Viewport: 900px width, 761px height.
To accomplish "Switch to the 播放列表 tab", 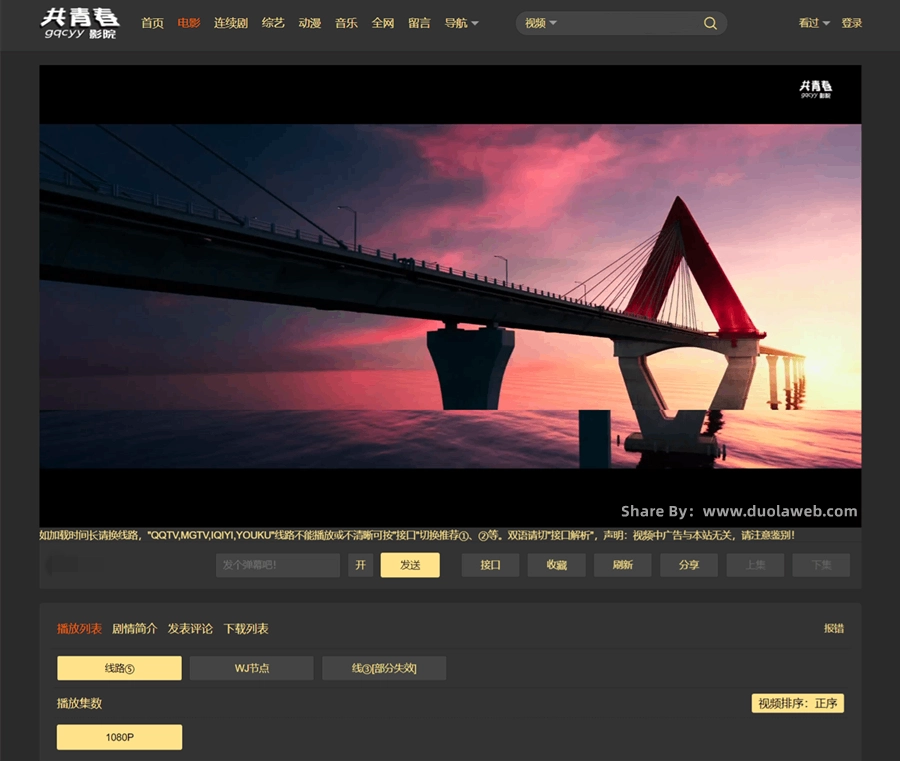I will (79, 629).
